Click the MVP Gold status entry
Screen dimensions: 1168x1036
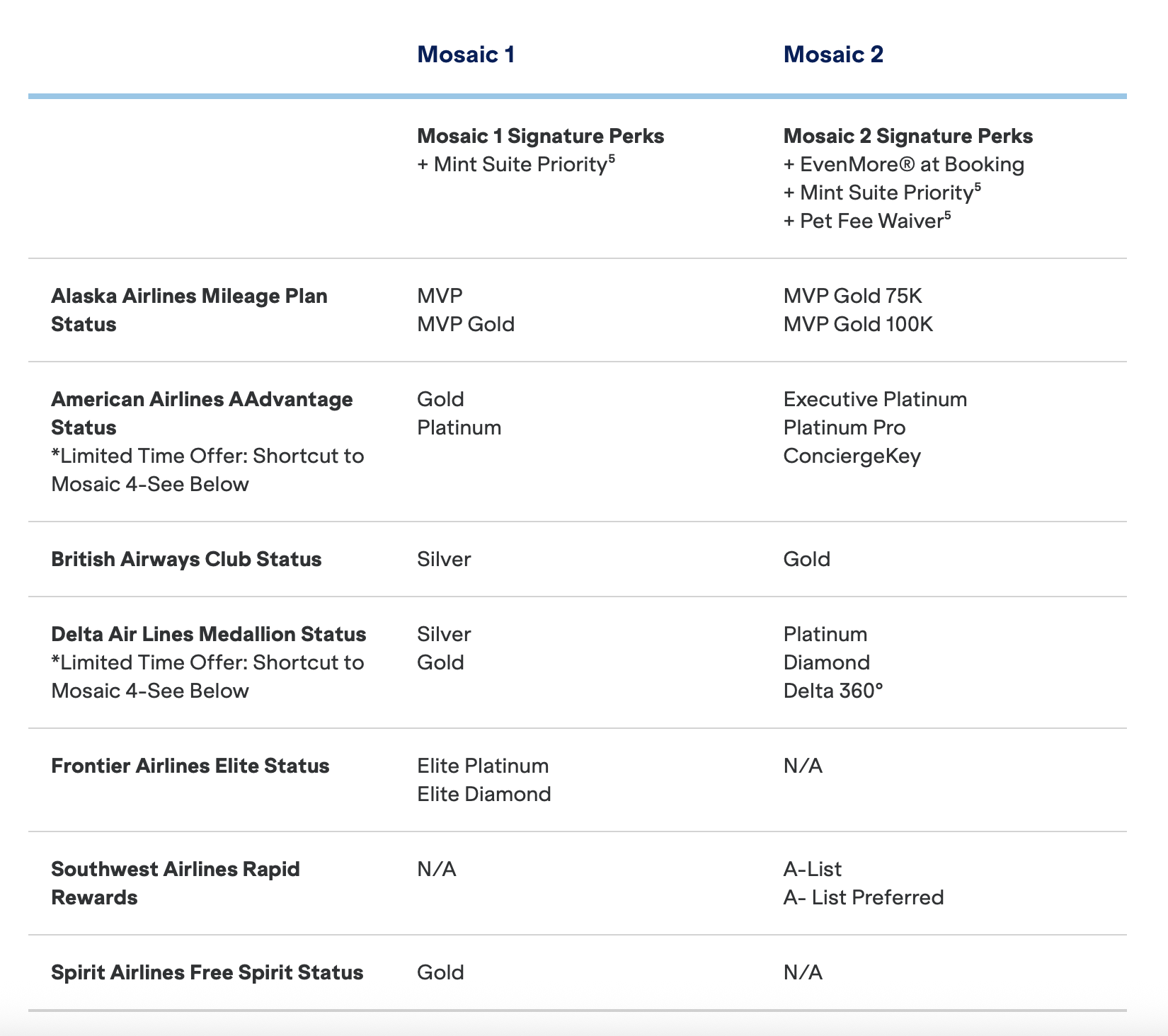(x=466, y=324)
